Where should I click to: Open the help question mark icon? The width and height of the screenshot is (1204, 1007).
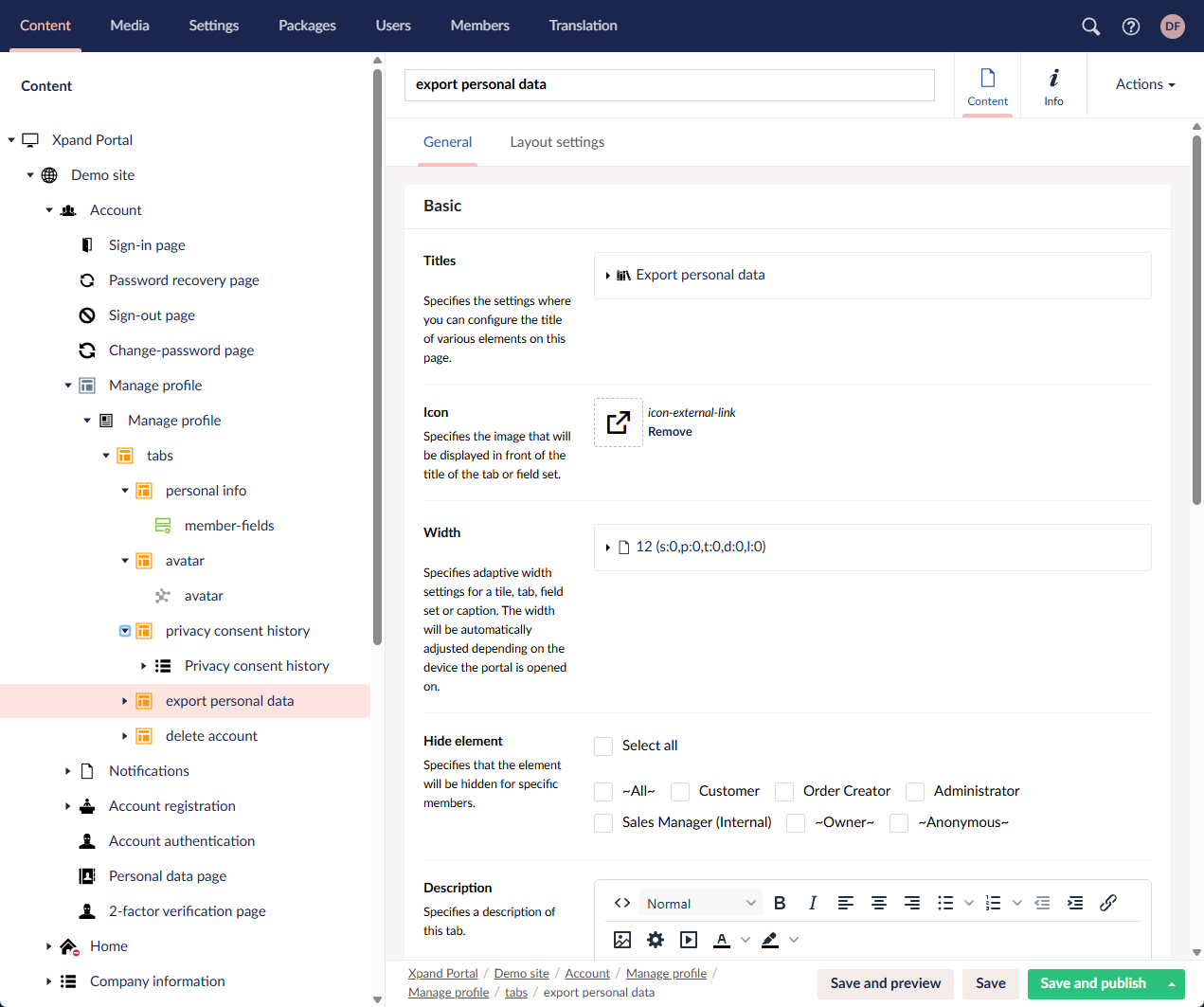pos(1130,27)
